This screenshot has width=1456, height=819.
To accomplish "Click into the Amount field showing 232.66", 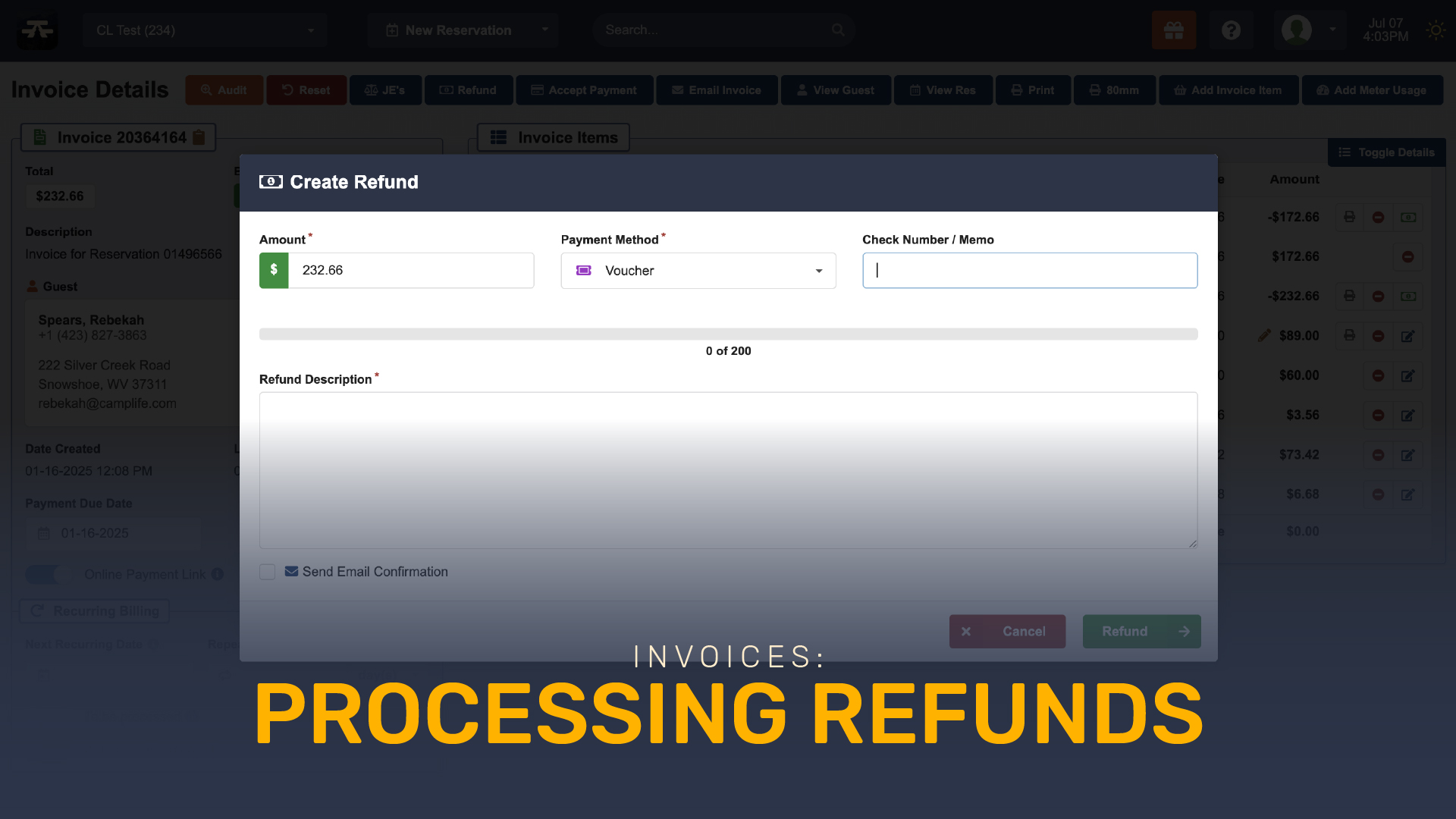I will pos(411,270).
